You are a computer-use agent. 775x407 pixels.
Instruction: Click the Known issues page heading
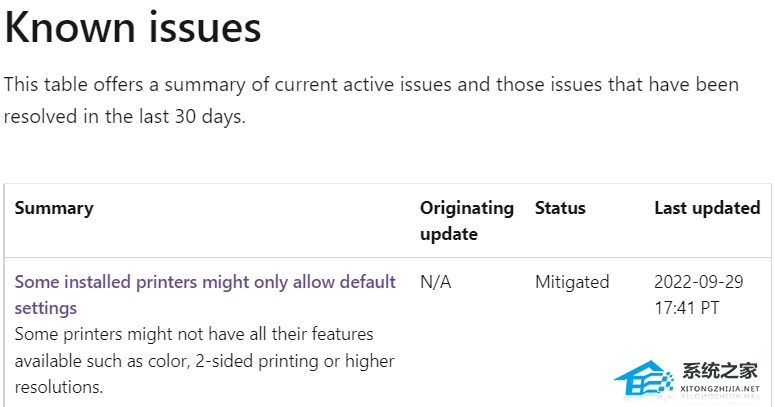coord(133,27)
